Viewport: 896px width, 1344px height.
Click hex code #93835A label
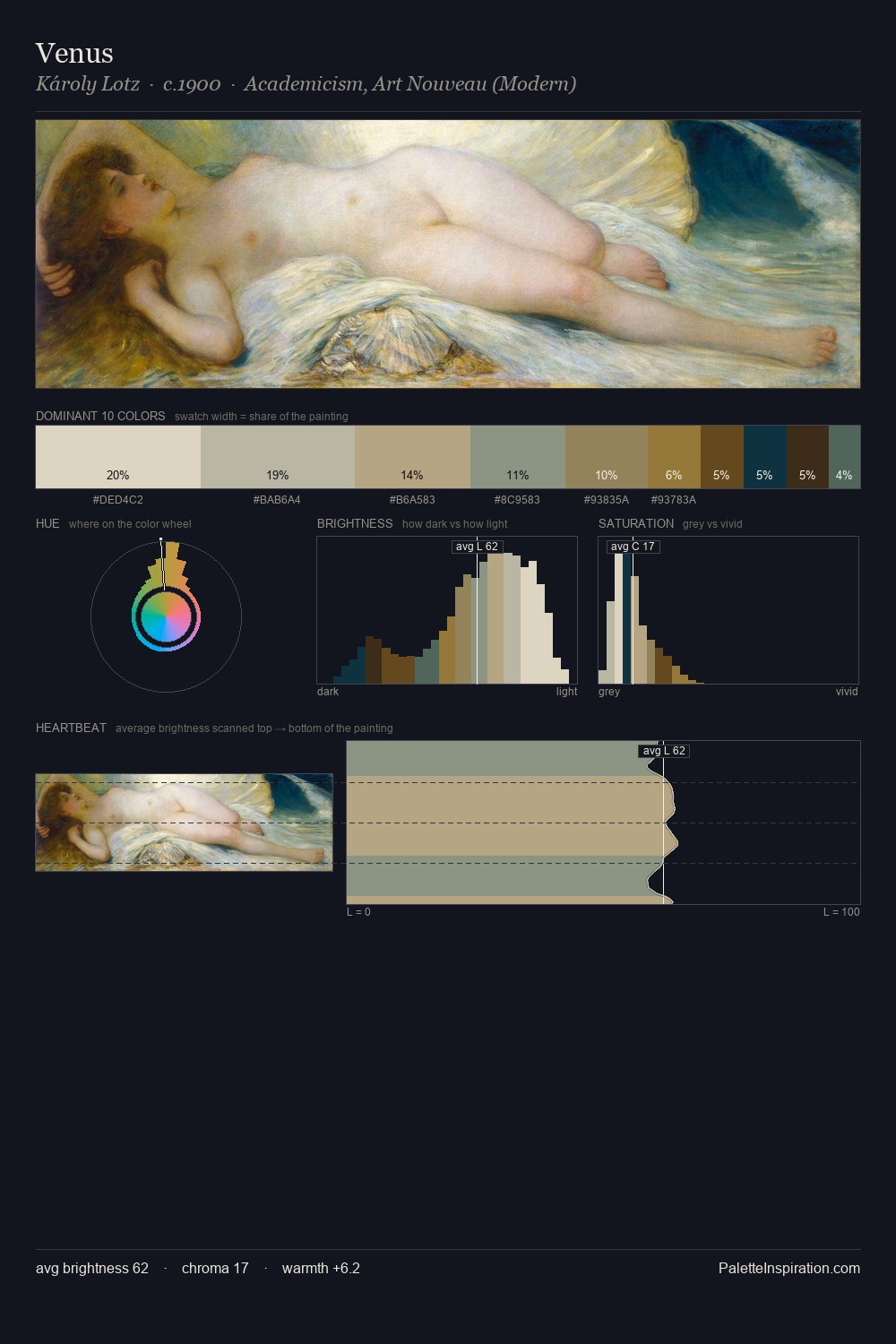tap(607, 500)
